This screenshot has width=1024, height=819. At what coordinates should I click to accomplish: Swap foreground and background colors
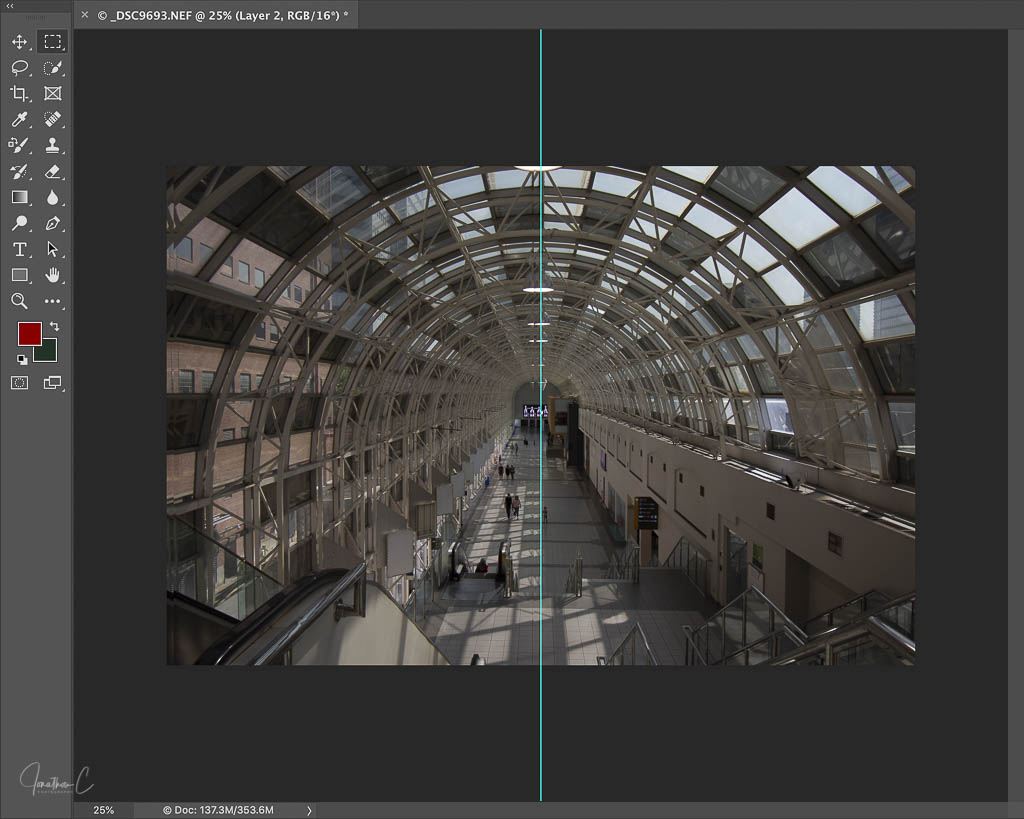54,327
